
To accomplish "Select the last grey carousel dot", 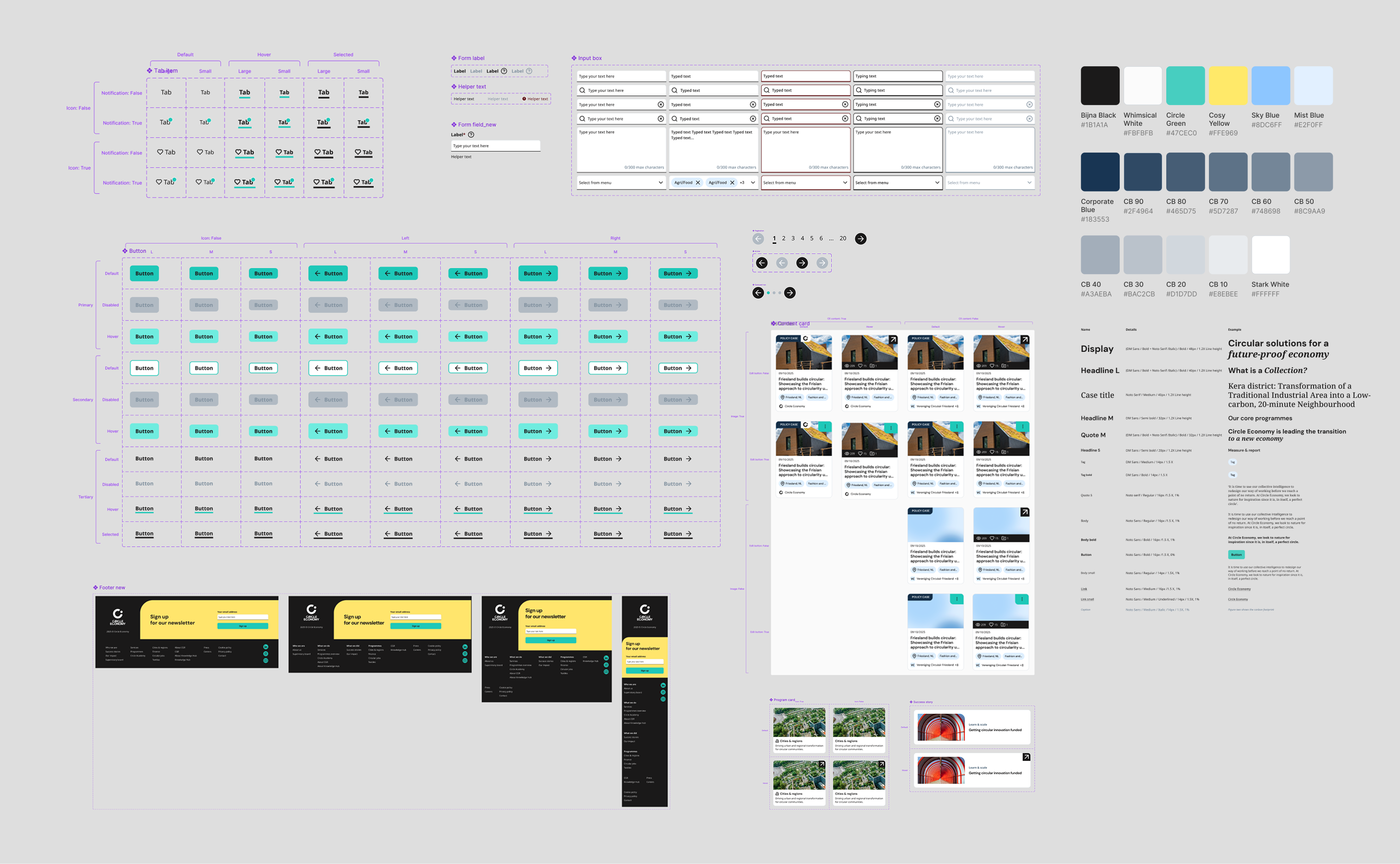I will [780, 293].
